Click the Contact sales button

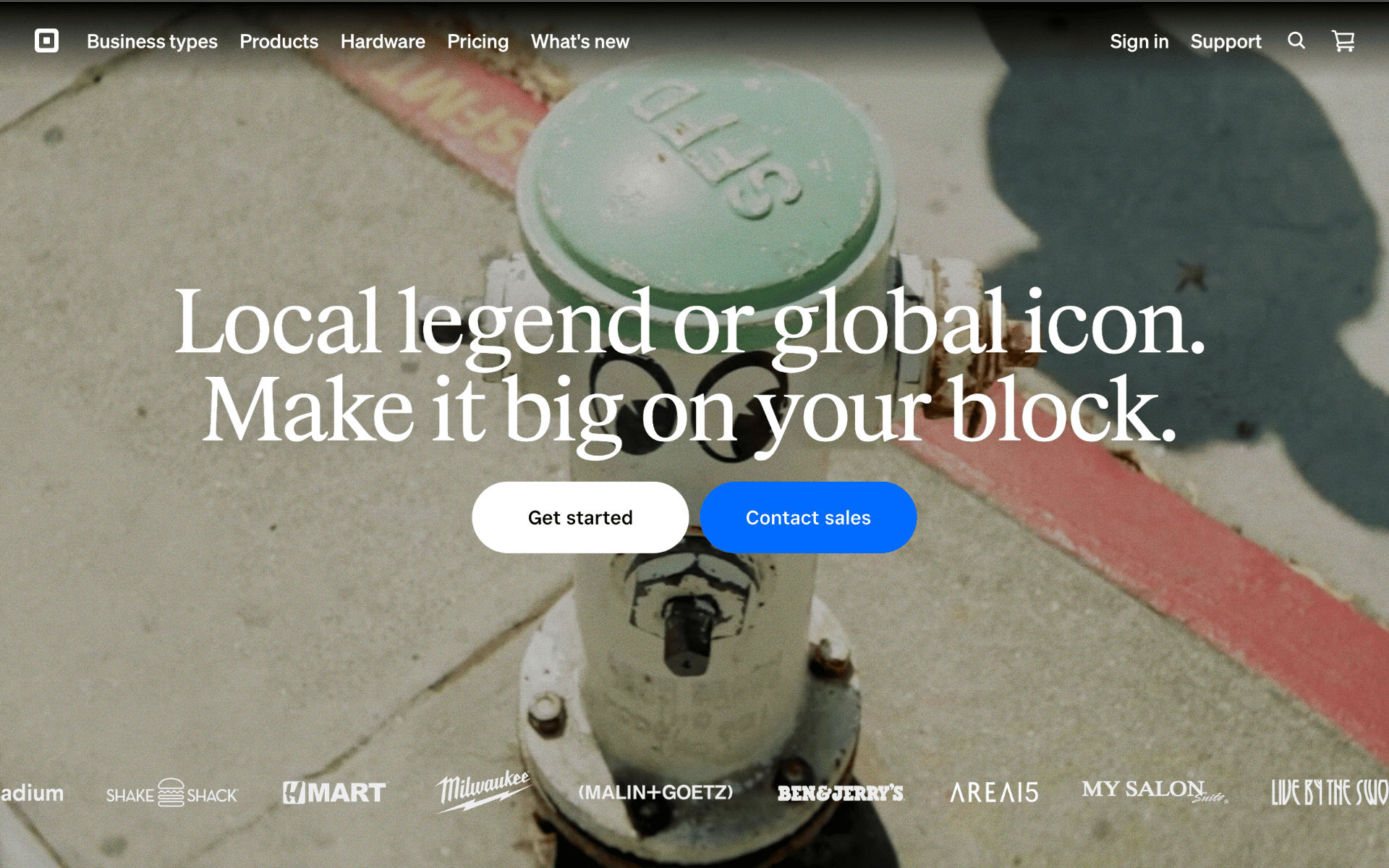(808, 517)
